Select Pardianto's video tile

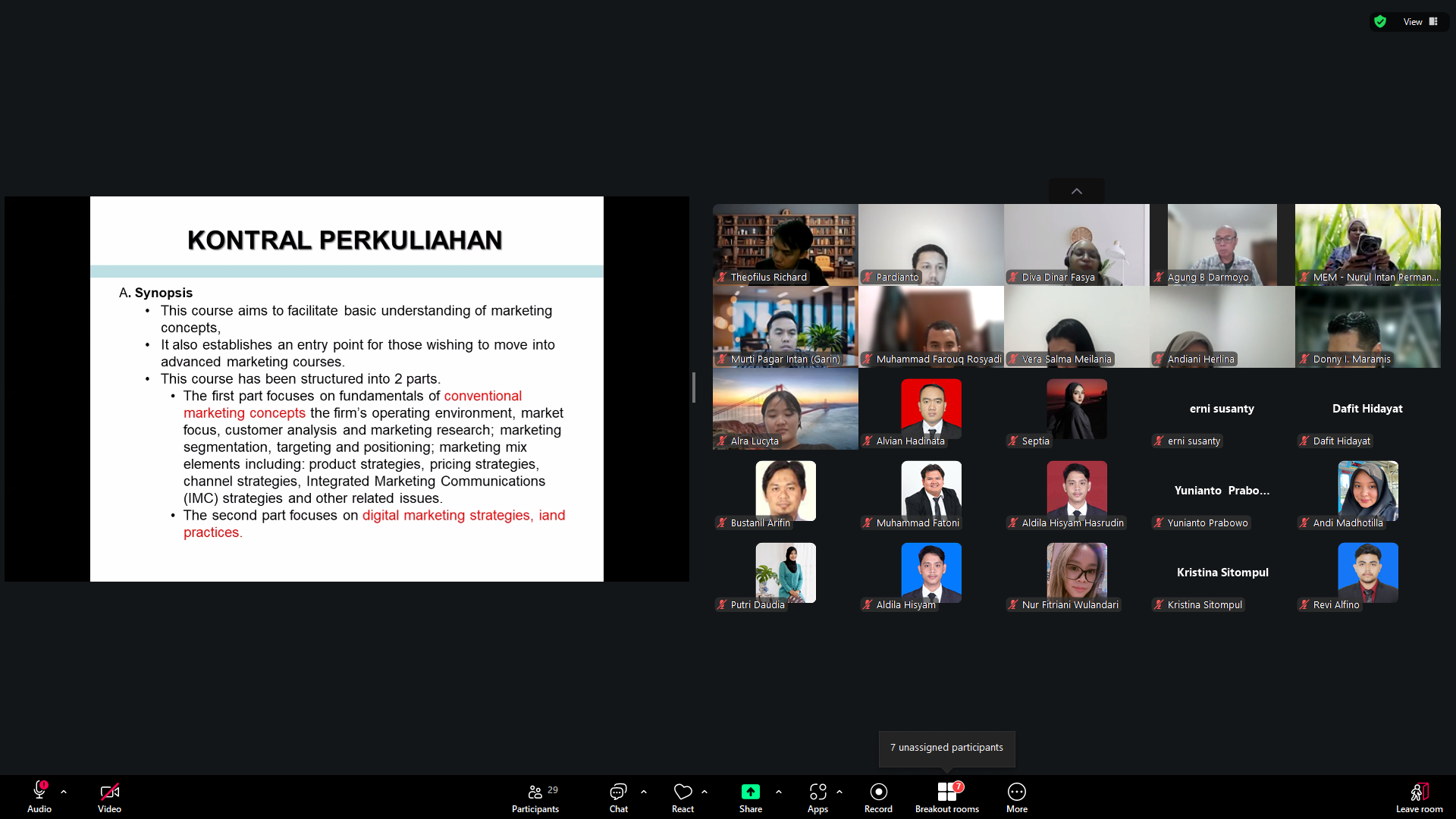tap(930, 244)
